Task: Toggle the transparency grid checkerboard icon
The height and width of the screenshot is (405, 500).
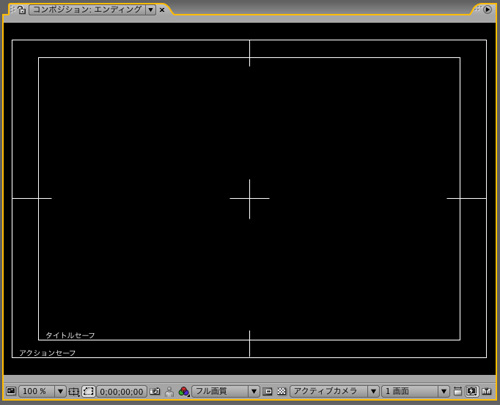Action: click(282, 391)
